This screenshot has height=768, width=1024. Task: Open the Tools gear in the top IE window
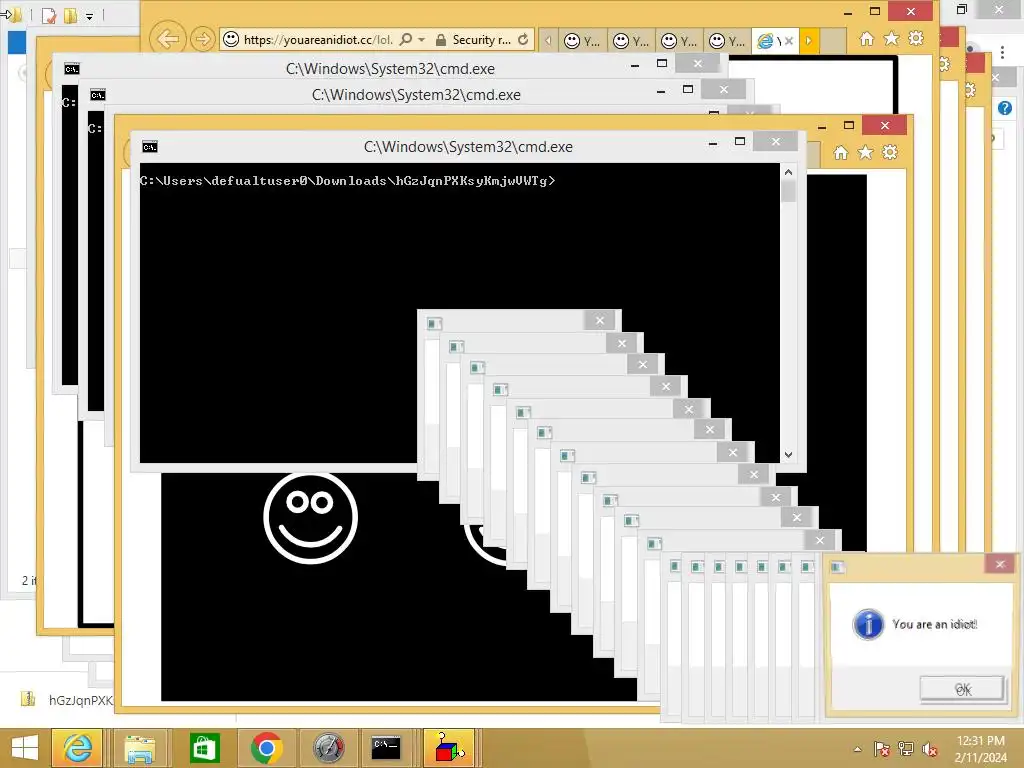pos(916,39)
